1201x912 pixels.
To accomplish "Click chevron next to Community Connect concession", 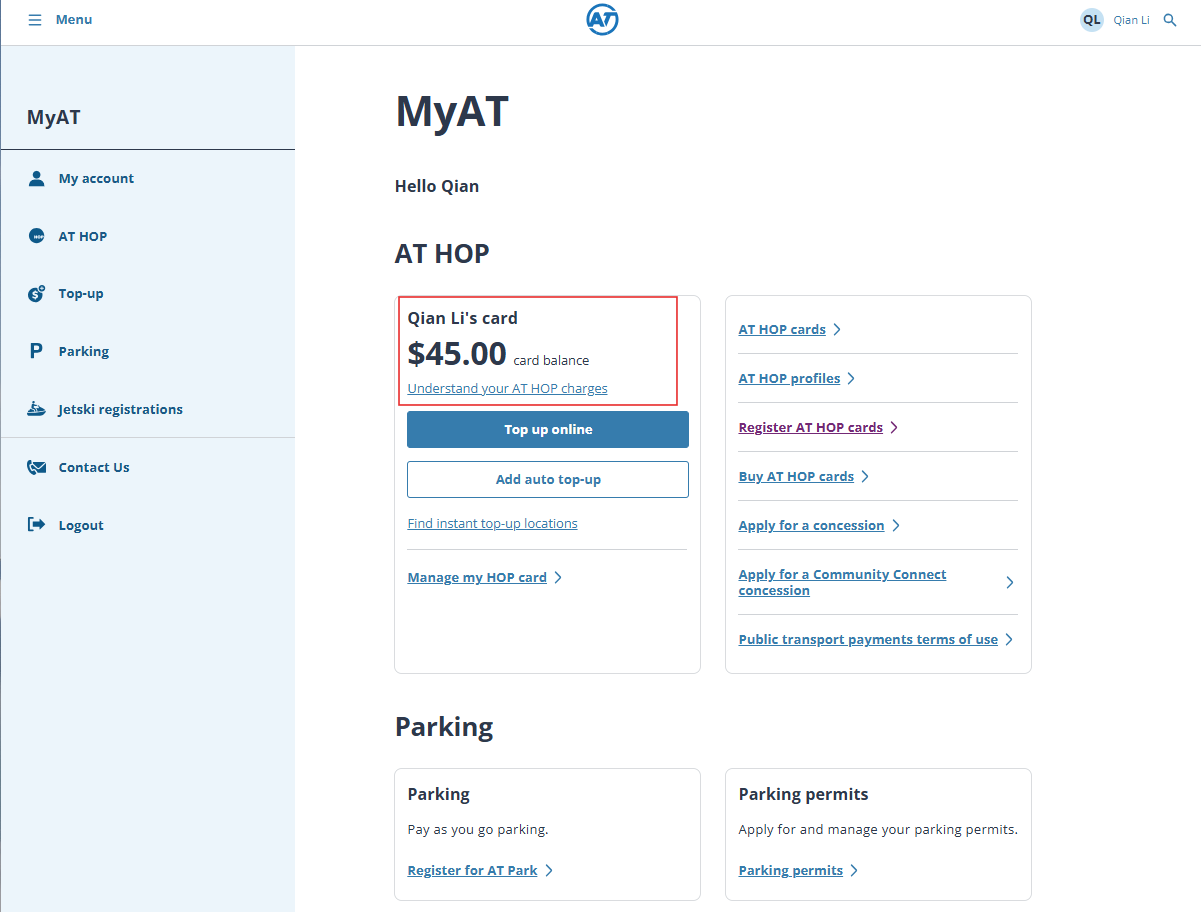I will tap(1009, 582).
